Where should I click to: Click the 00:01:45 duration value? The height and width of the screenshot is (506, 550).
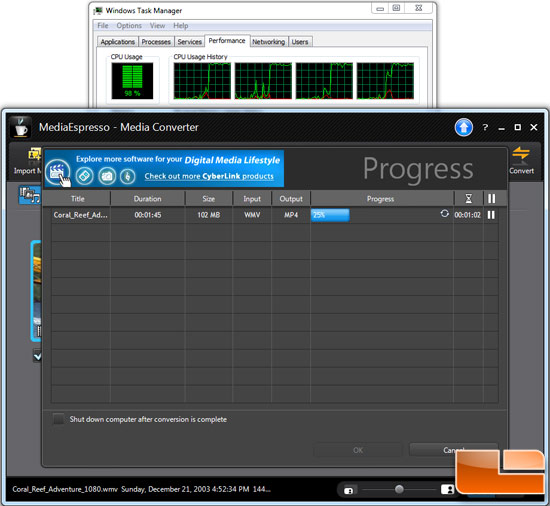148,215
